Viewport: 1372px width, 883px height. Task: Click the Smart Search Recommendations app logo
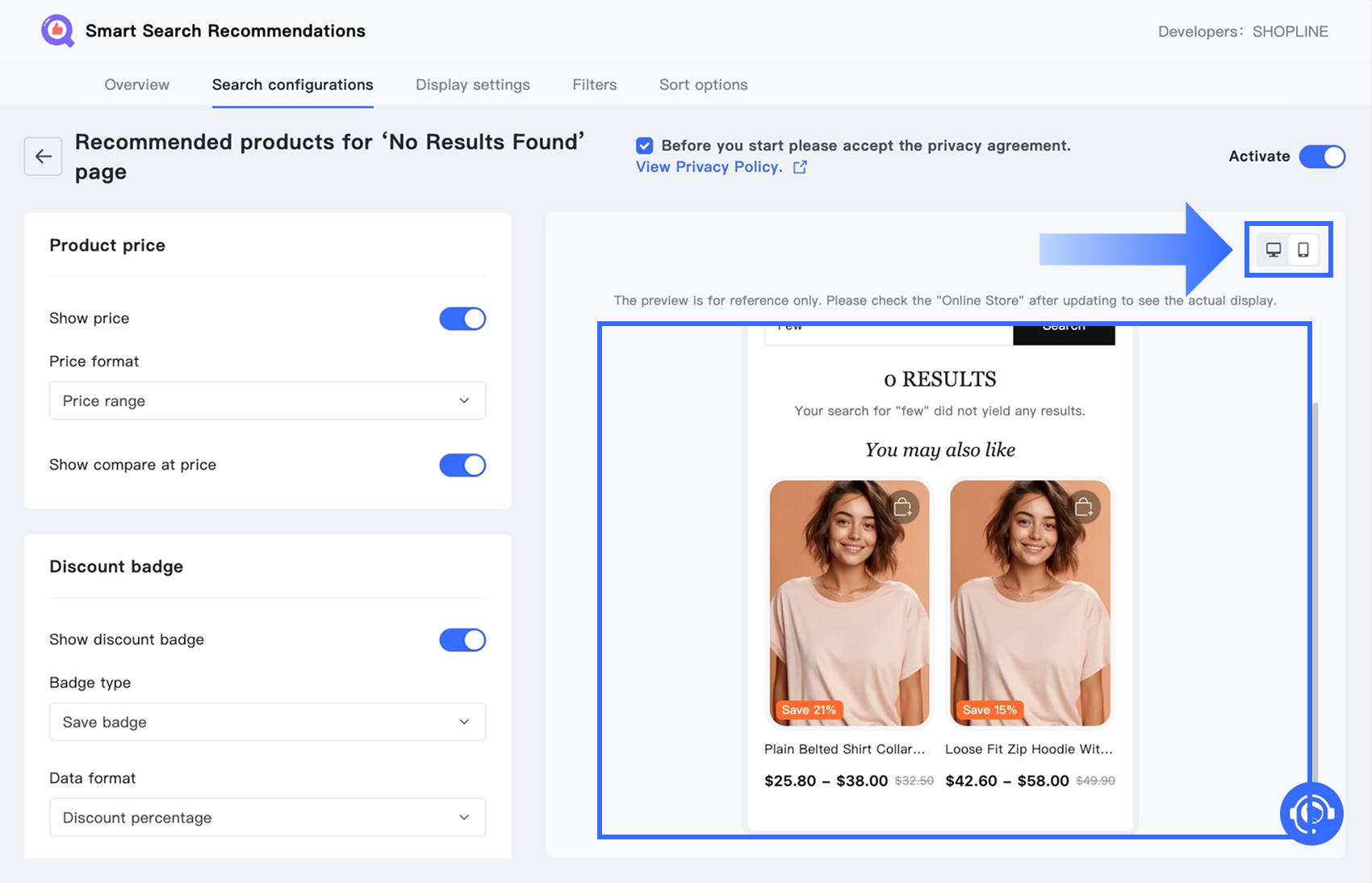click(57, 31)
